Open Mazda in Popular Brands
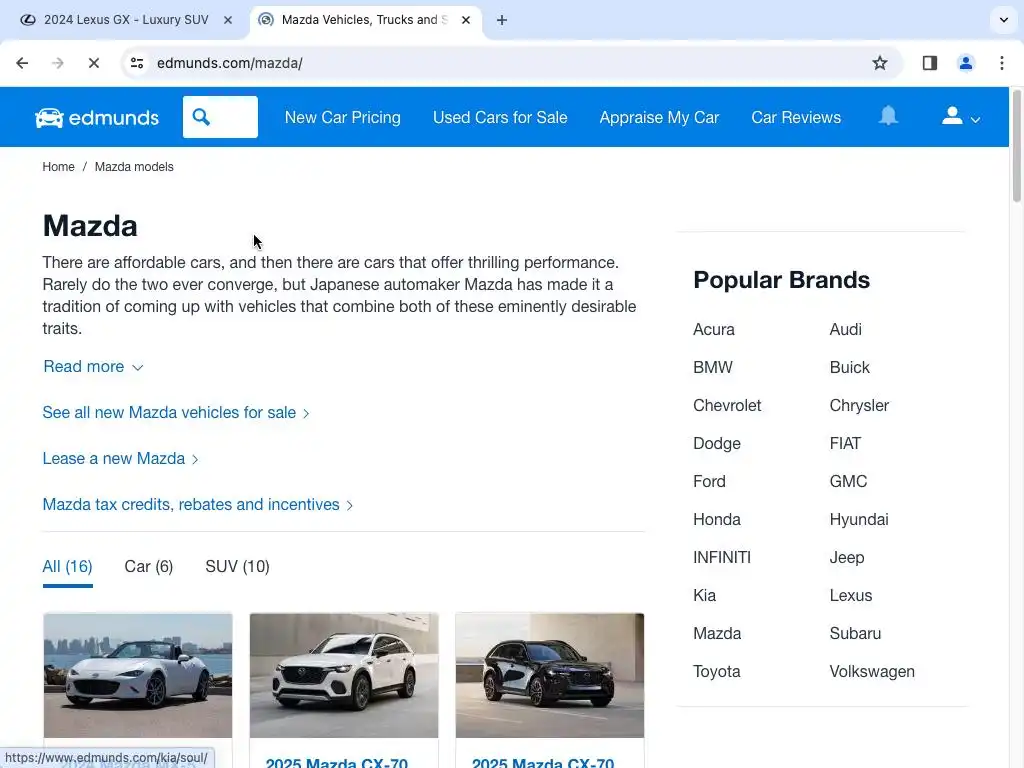 tap(717, 633)
